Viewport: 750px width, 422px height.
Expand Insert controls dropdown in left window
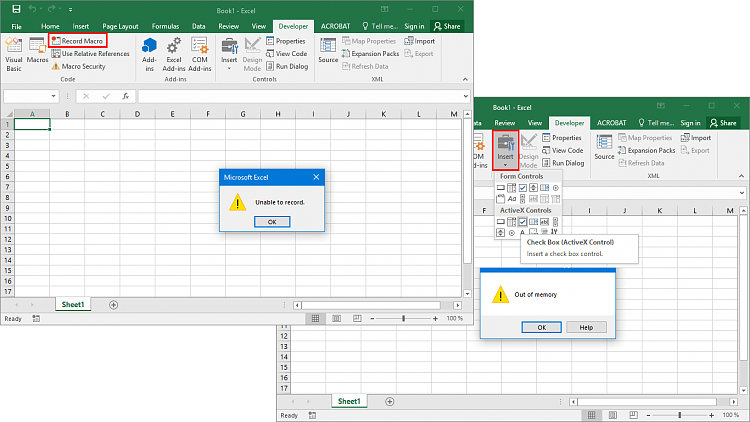[229, 54]
